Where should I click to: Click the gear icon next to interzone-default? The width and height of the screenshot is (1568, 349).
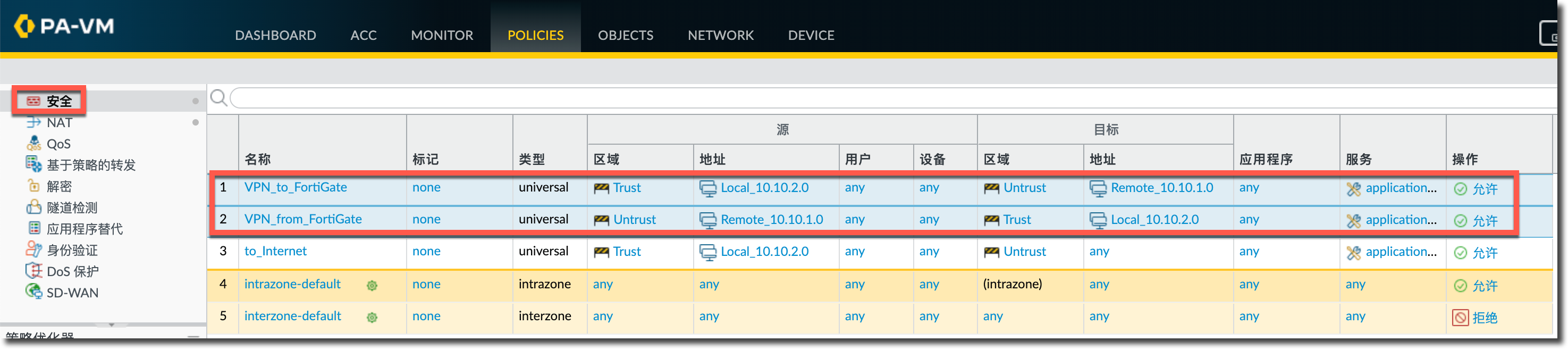pos(372,317)
